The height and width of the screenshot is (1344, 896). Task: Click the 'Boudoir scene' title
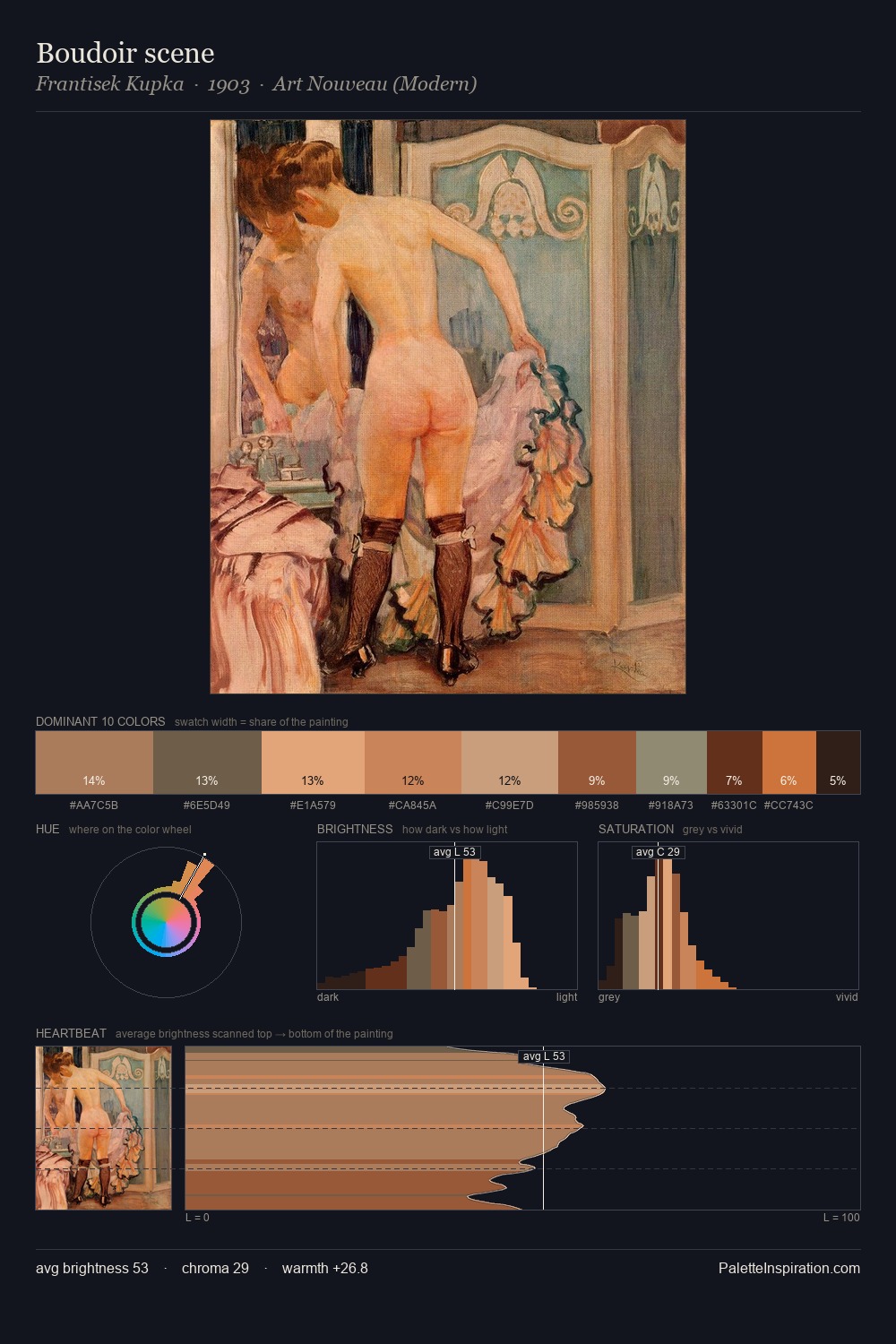[x=125, y=53]
